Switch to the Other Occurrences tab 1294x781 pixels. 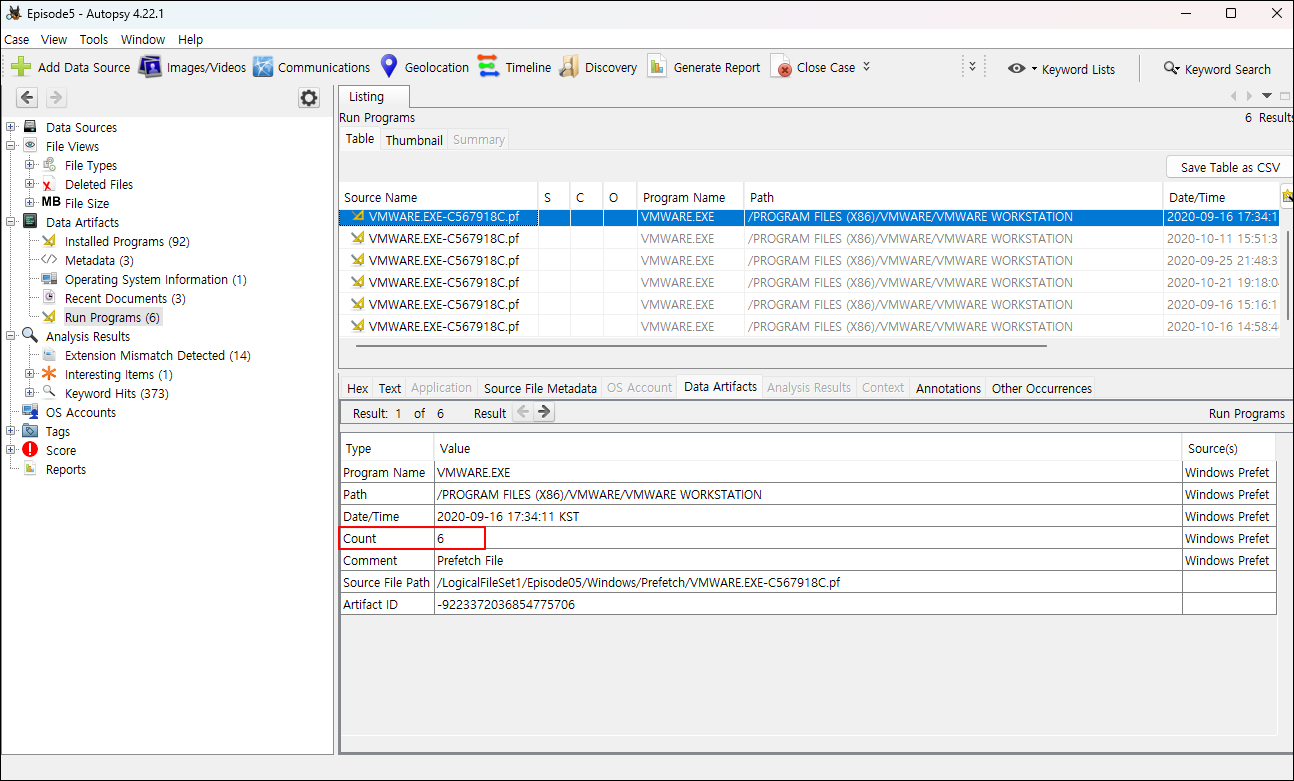coord(1041,388)
